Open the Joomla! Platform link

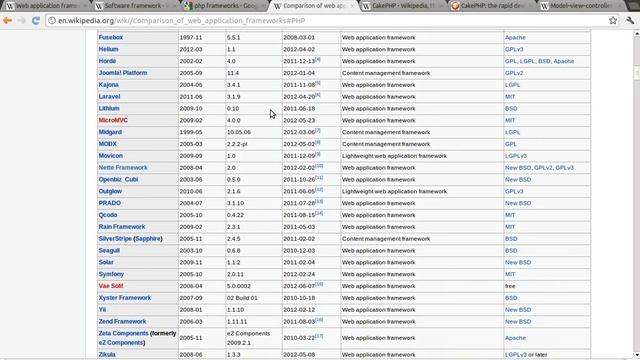[122, 73]
